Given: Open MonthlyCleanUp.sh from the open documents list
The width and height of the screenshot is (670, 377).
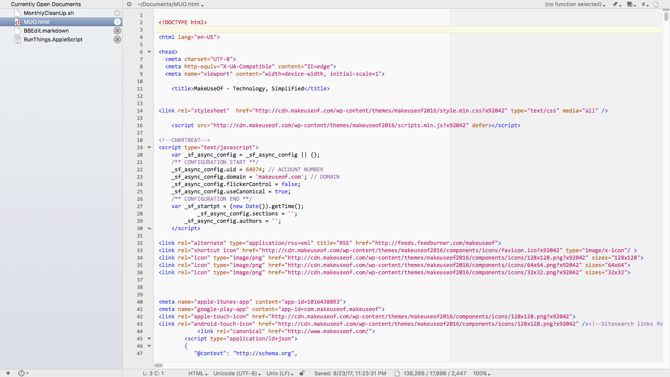Looking at the screenshot, I should coord(48,13).
